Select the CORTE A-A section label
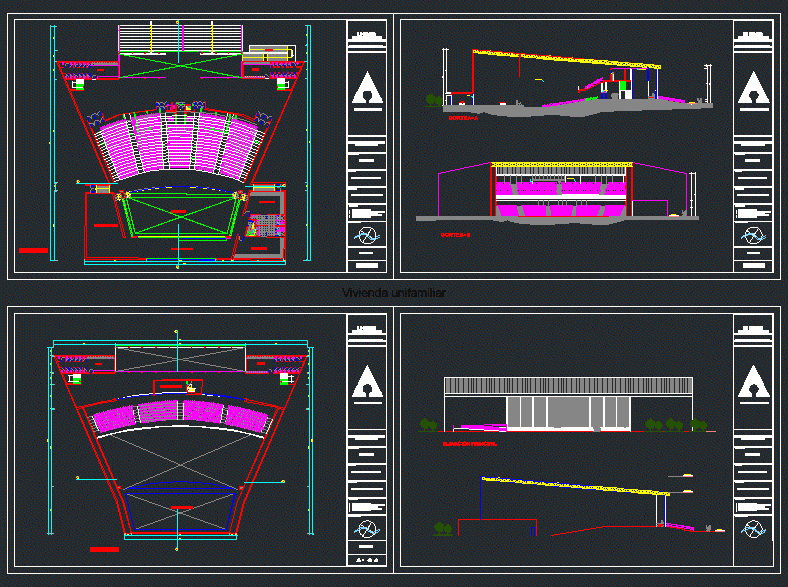 pos(462,118)
